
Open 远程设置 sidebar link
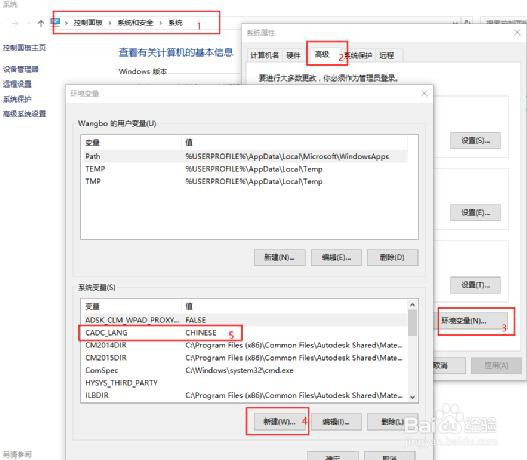click(x=17, y=84)
